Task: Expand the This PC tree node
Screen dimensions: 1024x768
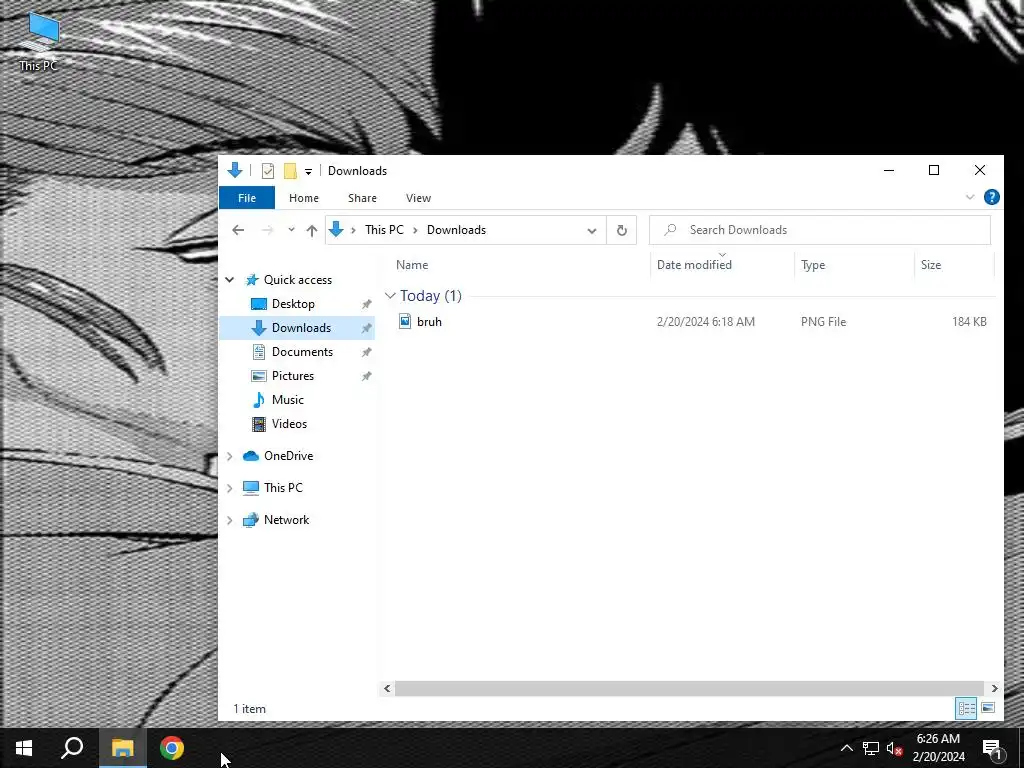Action: [230, 488]
